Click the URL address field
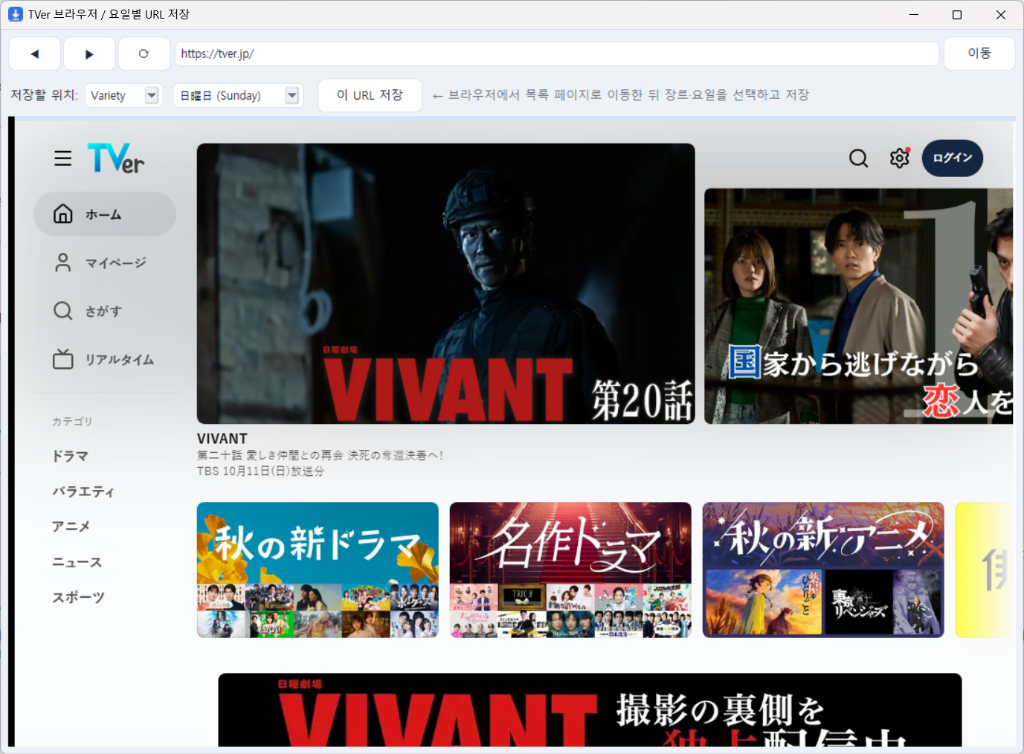Viewport: 1024px width, 754px height. tap(556, 54)
